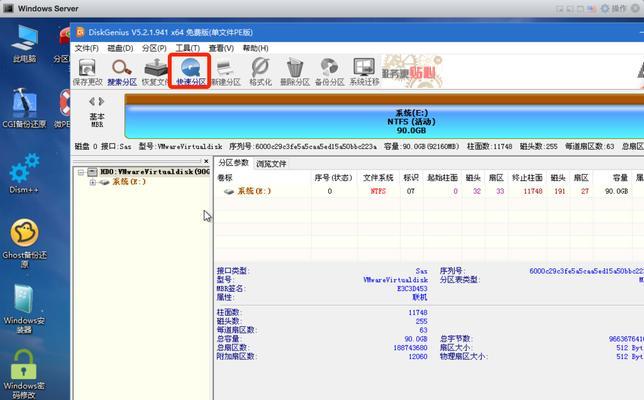Switch to the 分区参数 tab

point(233,163)
